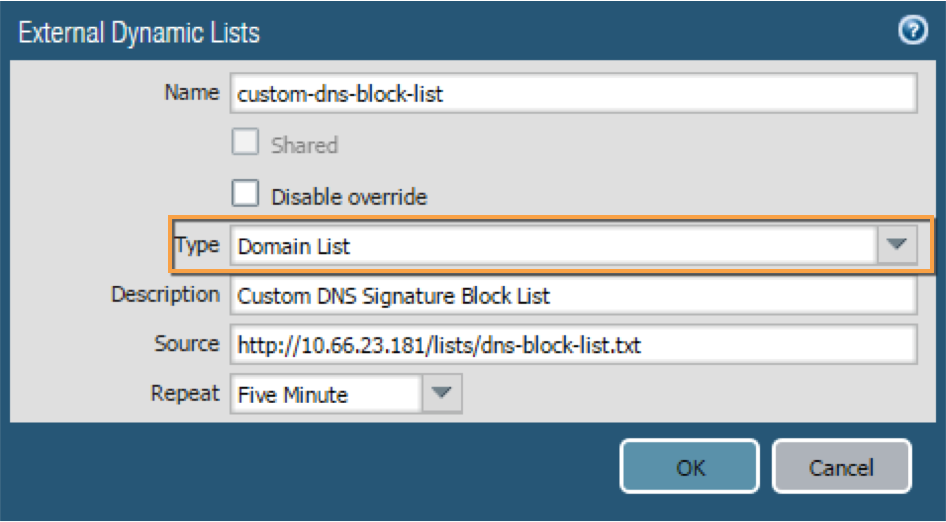Image resolution: width=946 pixels, height=522 pixels.
Task: Click the Repeat field label
Action: (185, 393)
